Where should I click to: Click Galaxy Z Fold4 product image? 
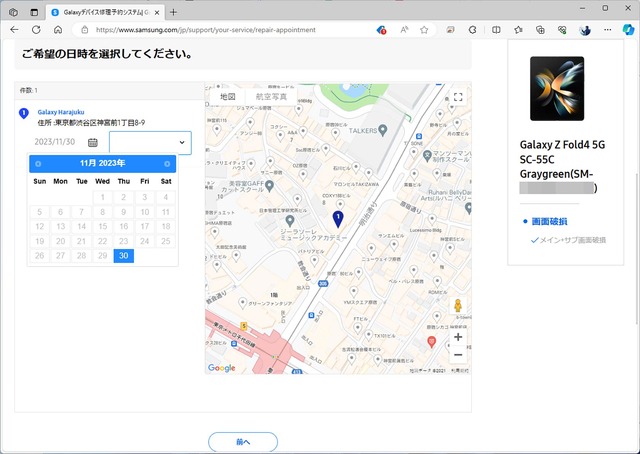[557, 89]
